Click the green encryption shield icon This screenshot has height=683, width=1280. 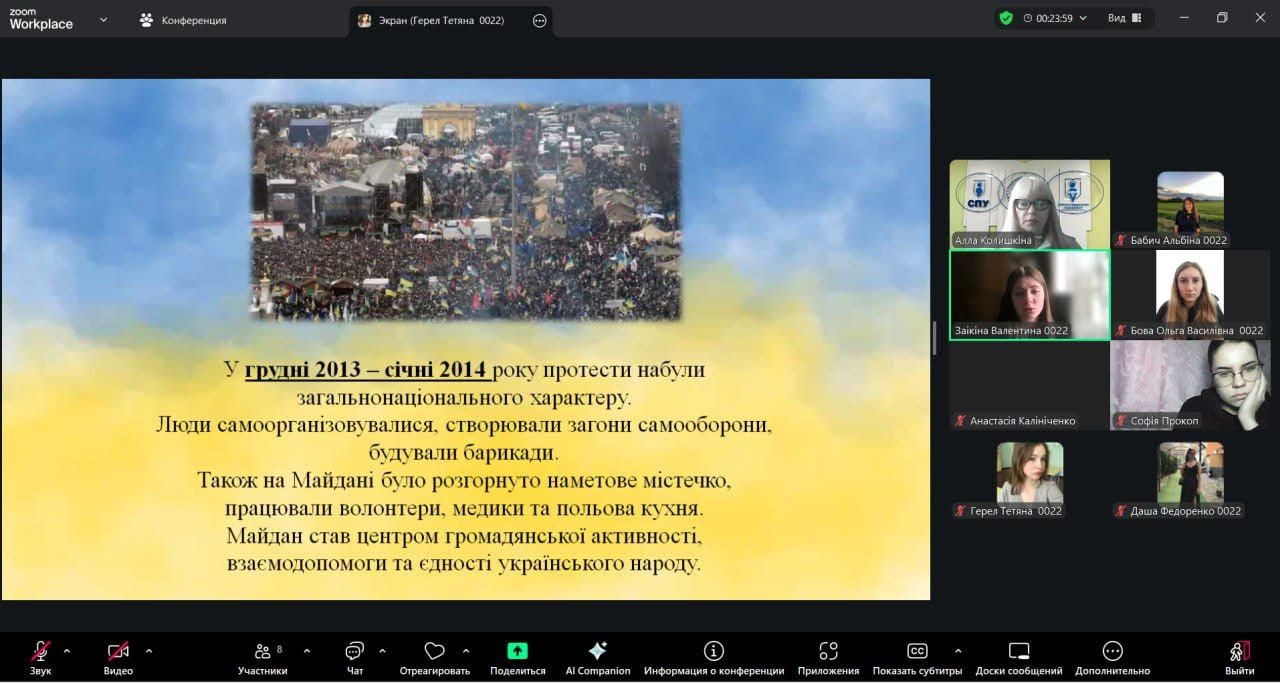click(x=1006, y=18)
